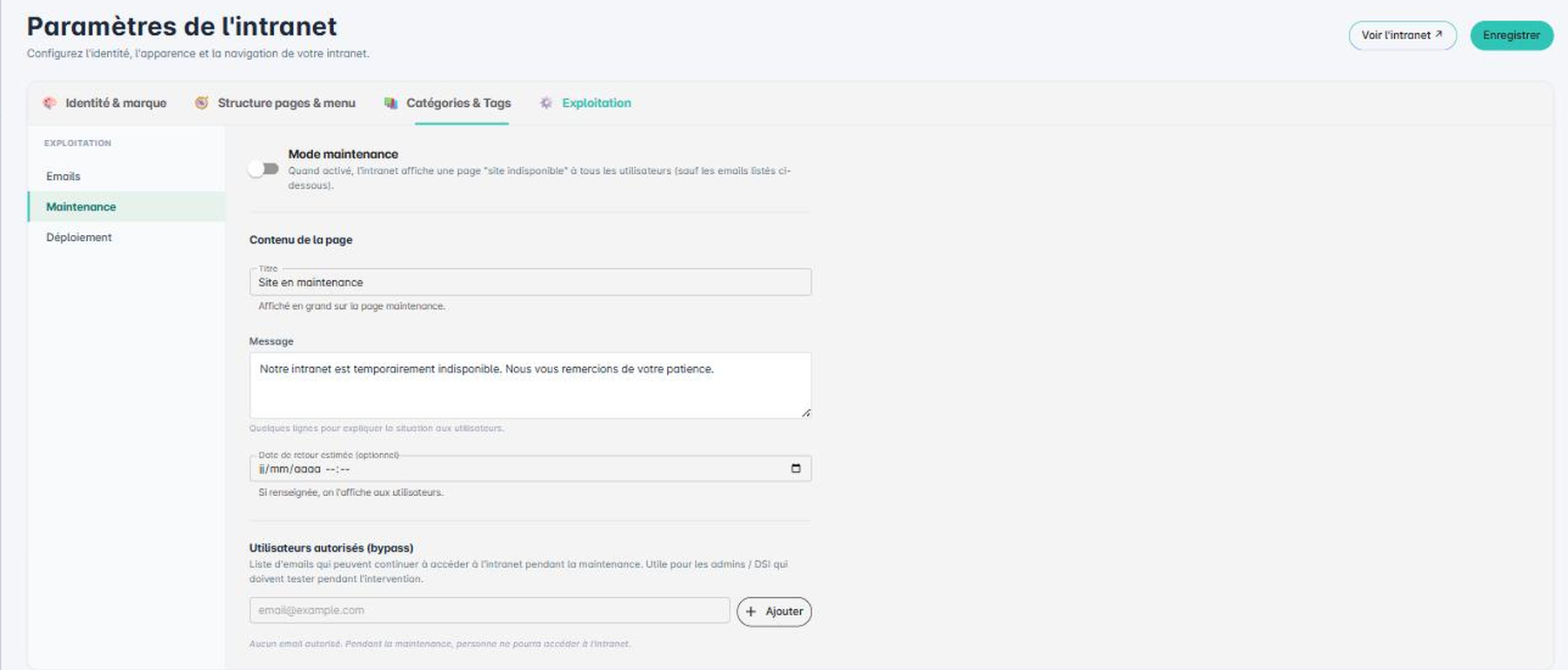1568x670 pixels.
Task: Click the Utilisateurs autorisés (bypass) heading
Action: [x=331, y=548]
